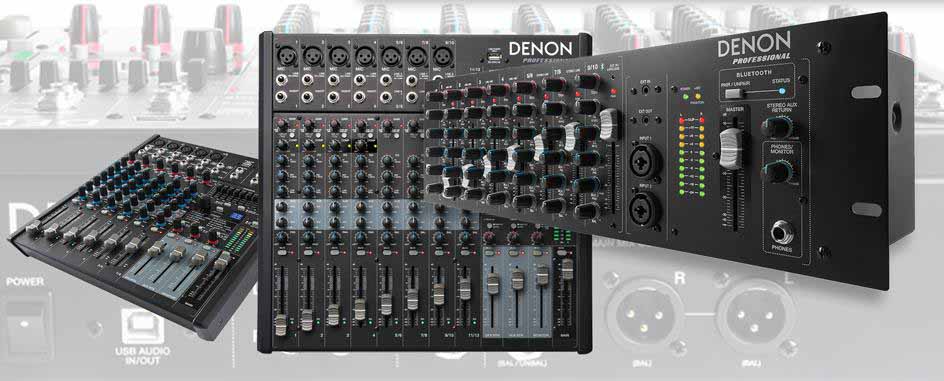Click the Ext In mini jack
The height and width of the screenshot is (381, 944).
tap(646, 91)
